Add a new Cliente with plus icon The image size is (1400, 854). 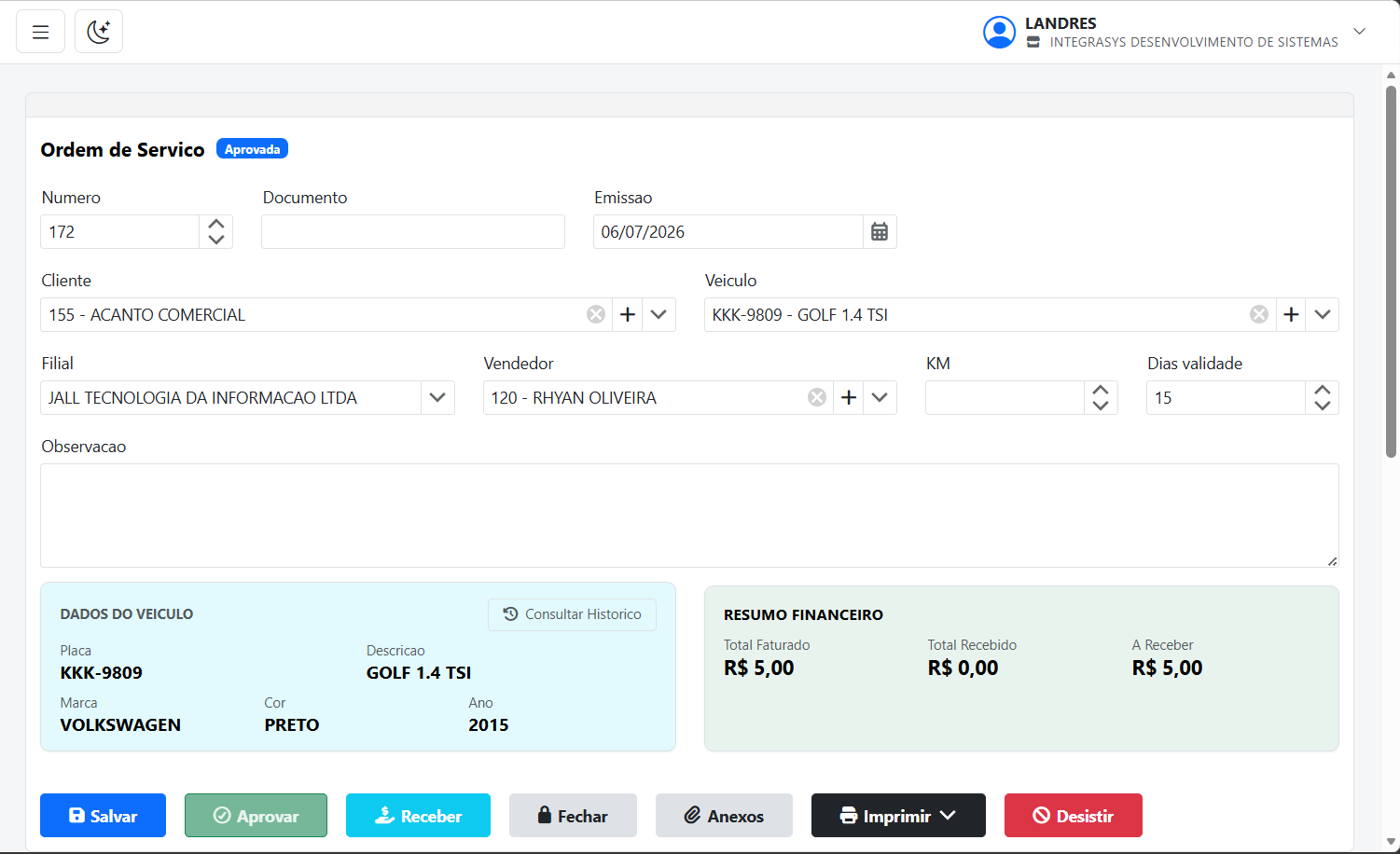click(628, 315)
